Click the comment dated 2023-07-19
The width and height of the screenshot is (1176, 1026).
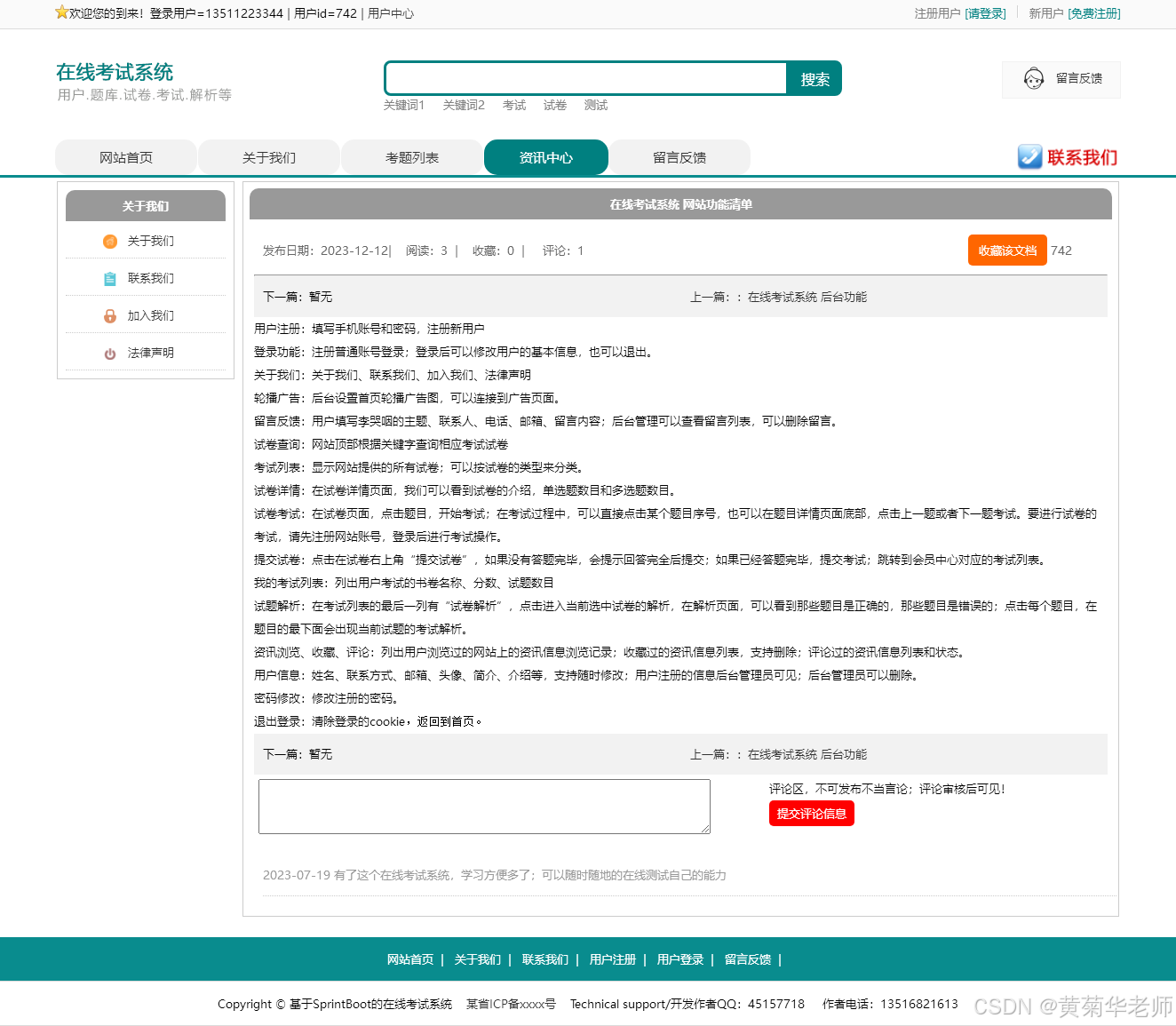coord(495,875)
